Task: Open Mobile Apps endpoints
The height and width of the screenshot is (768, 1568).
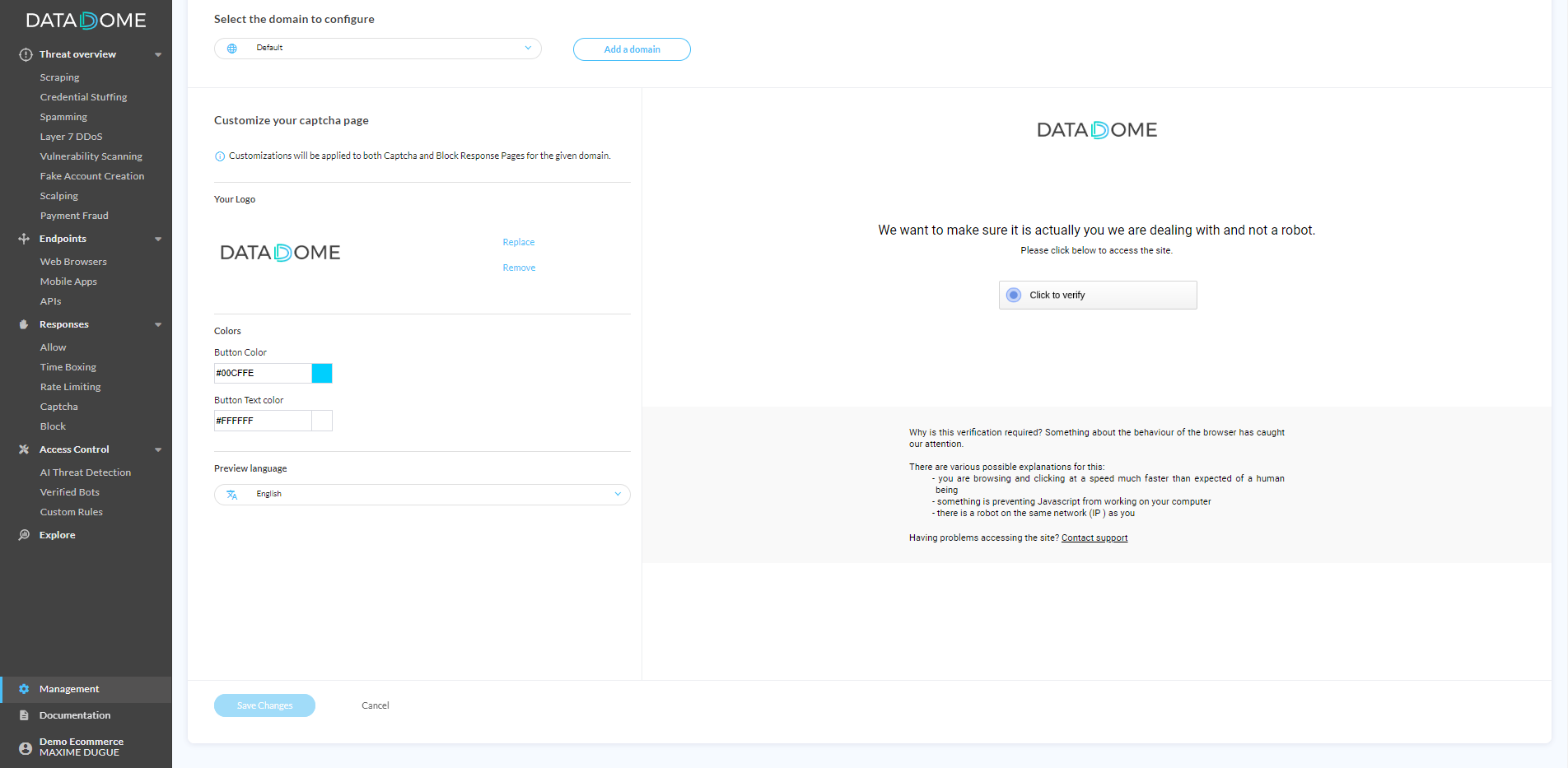Action: 68,282
